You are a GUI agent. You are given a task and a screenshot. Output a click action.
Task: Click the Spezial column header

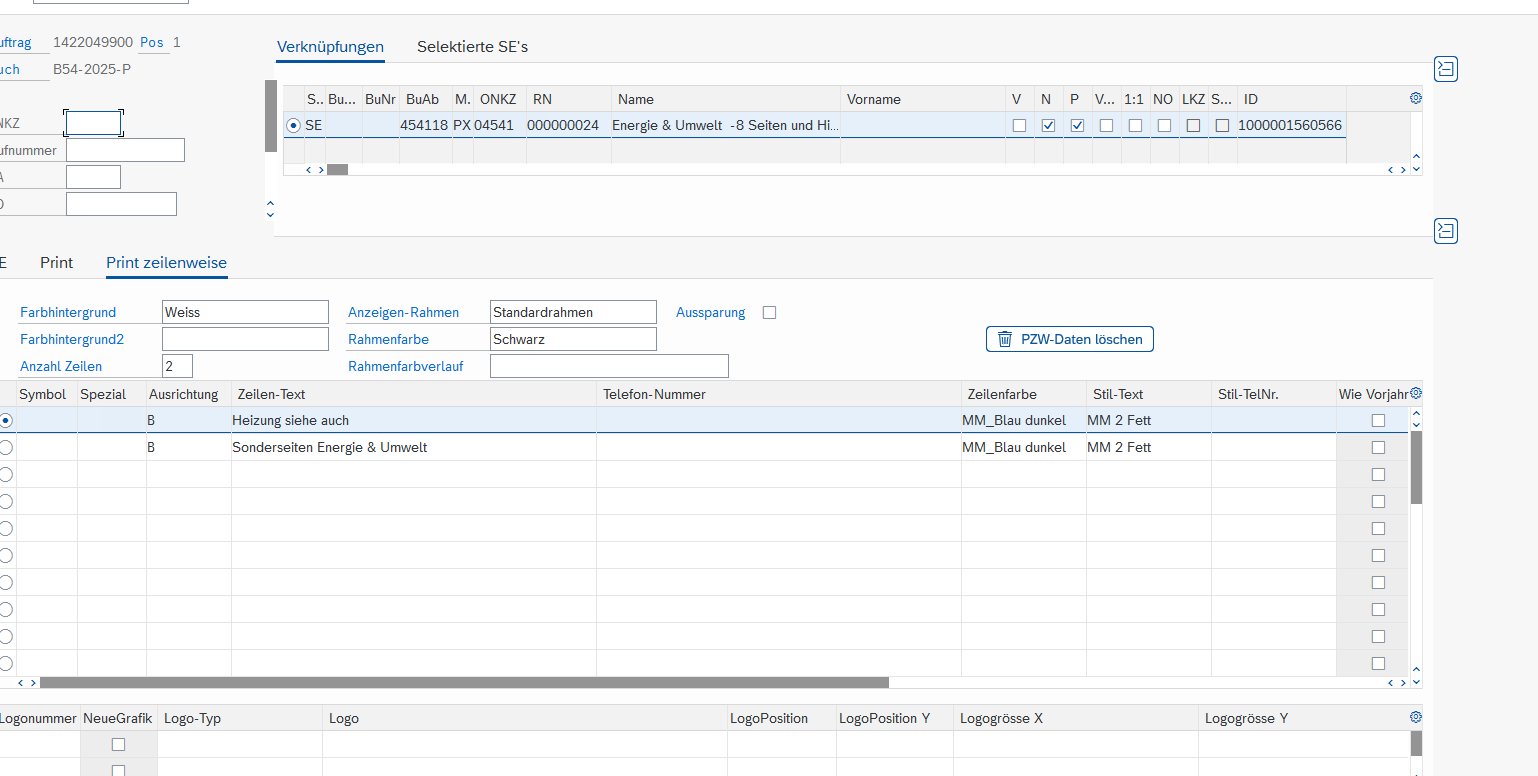tap(112, 394)
